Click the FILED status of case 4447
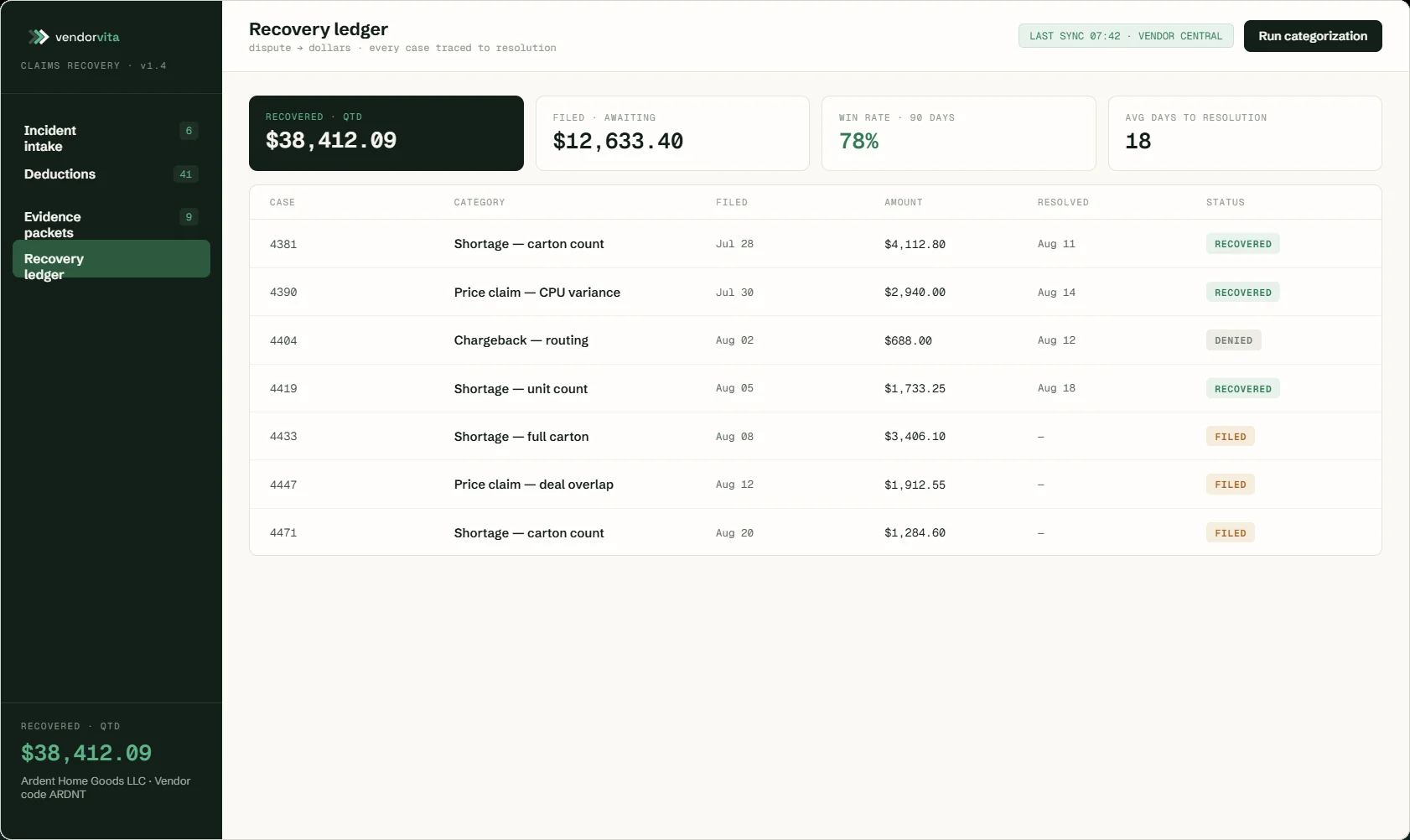This screenshot has width=1410, height=840. click(x=1231, y=485)
